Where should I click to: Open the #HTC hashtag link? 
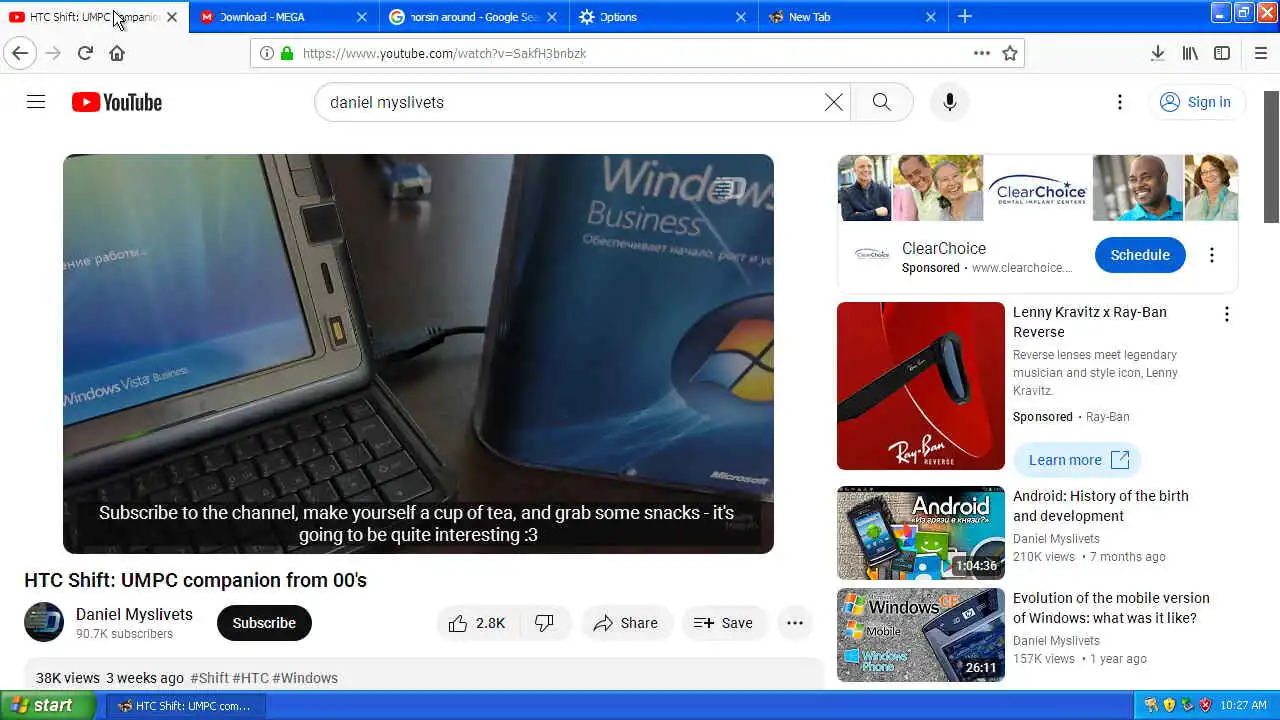coord(251,678)
